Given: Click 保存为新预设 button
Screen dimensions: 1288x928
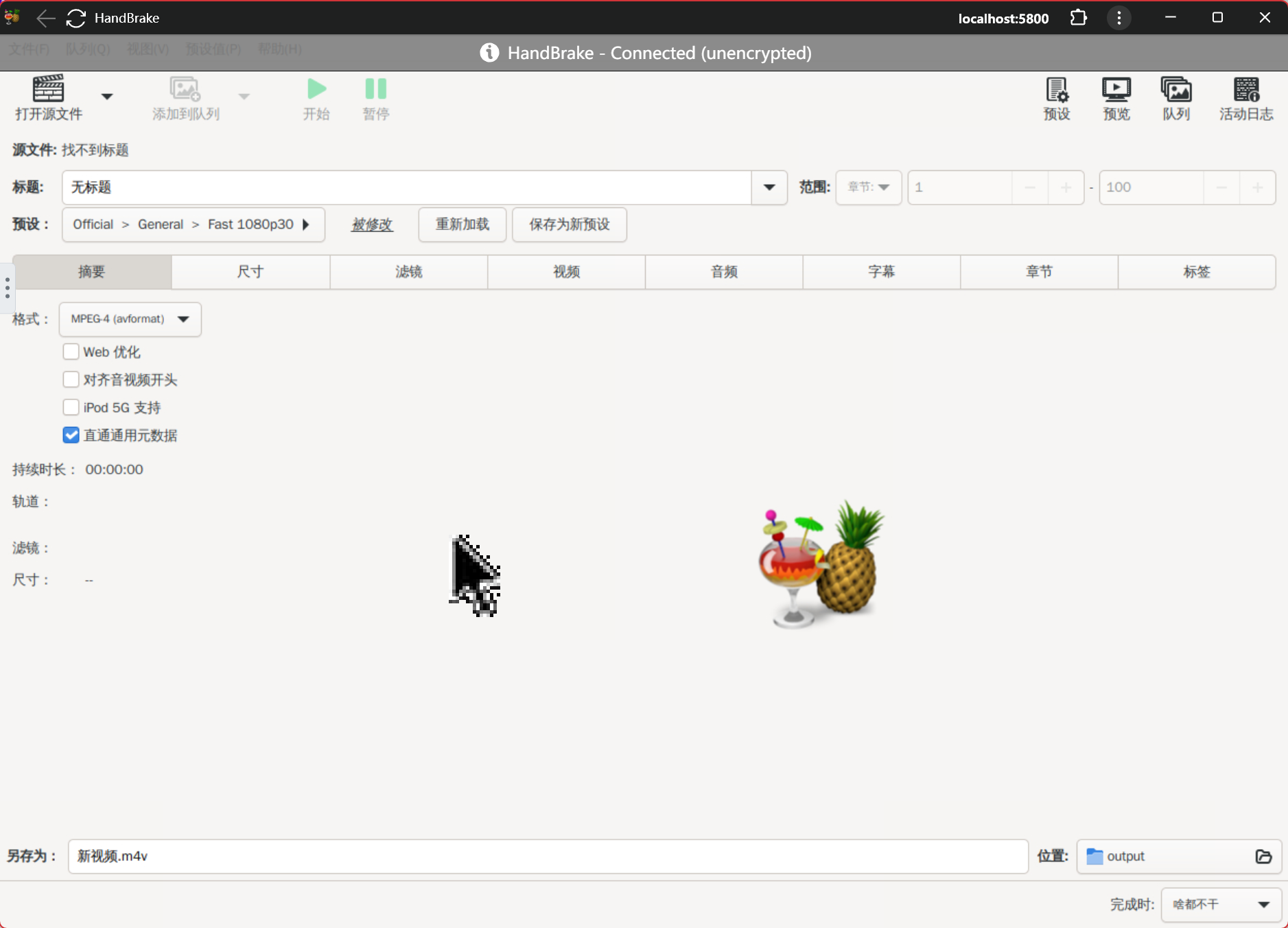Looking at the screenshot, I should click(570, 224).
